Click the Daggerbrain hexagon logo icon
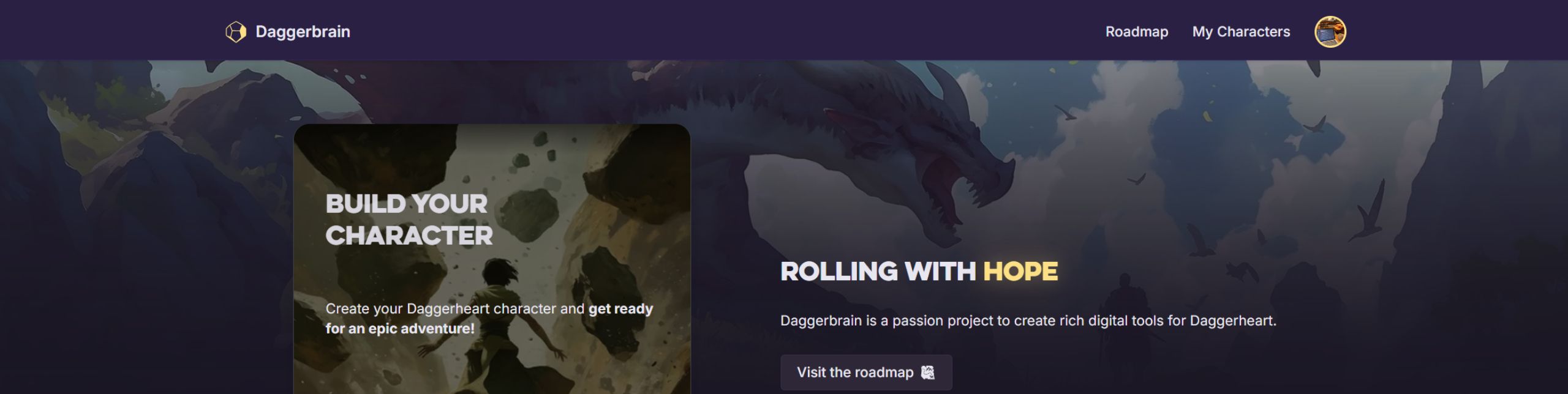Image resolution: width=1568 pixels, height=394 pixels. 236,32
